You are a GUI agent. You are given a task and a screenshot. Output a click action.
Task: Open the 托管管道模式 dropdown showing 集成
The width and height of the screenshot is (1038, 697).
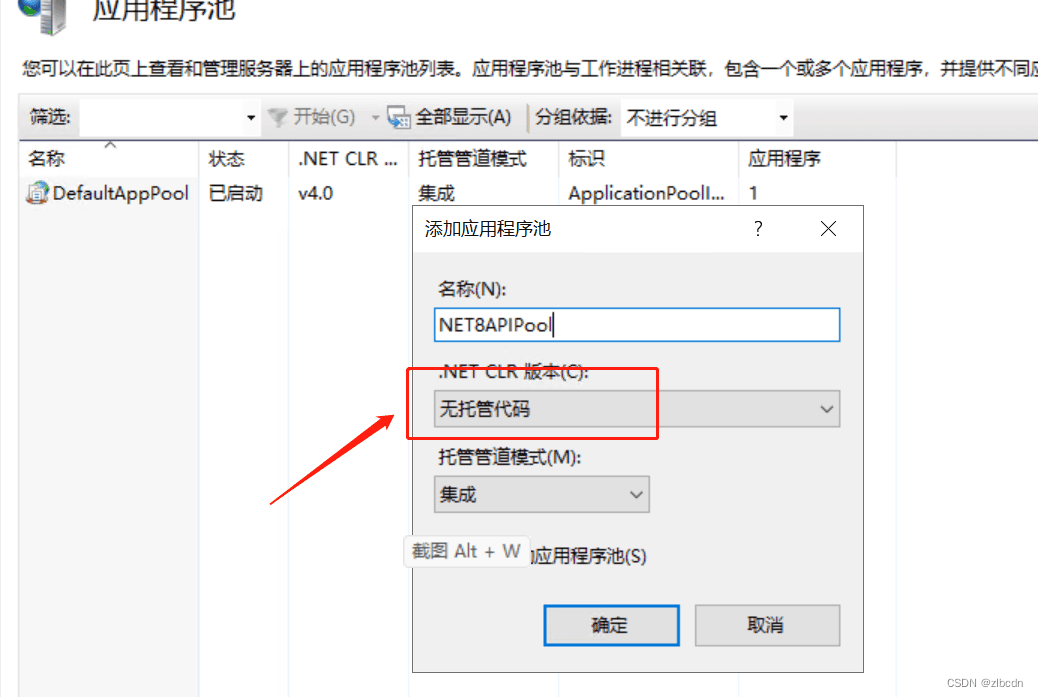pos(637,494)
